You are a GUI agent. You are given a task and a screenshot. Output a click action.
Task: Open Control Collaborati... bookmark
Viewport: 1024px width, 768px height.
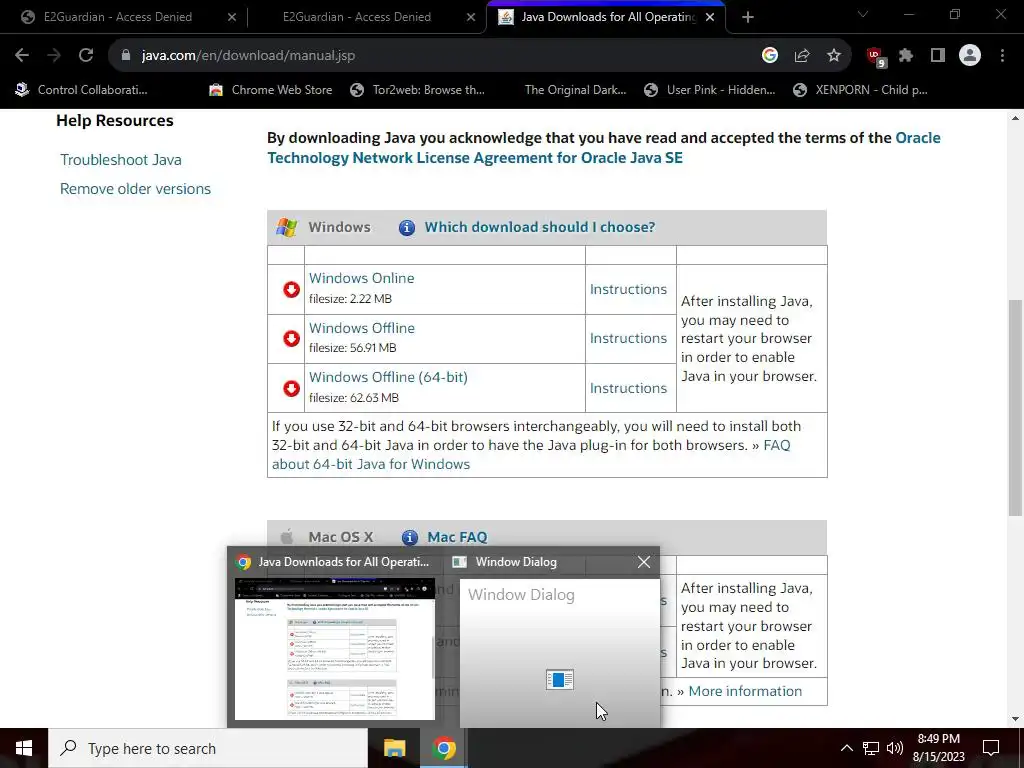coord(81,90)
